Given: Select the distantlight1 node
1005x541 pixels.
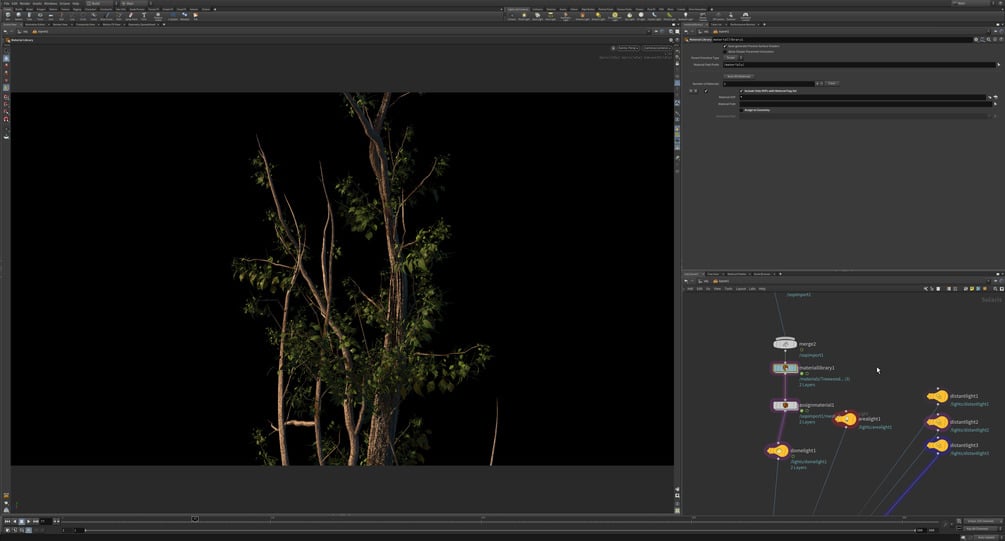Looking at the screenshot, I should [x=938, y=397].
